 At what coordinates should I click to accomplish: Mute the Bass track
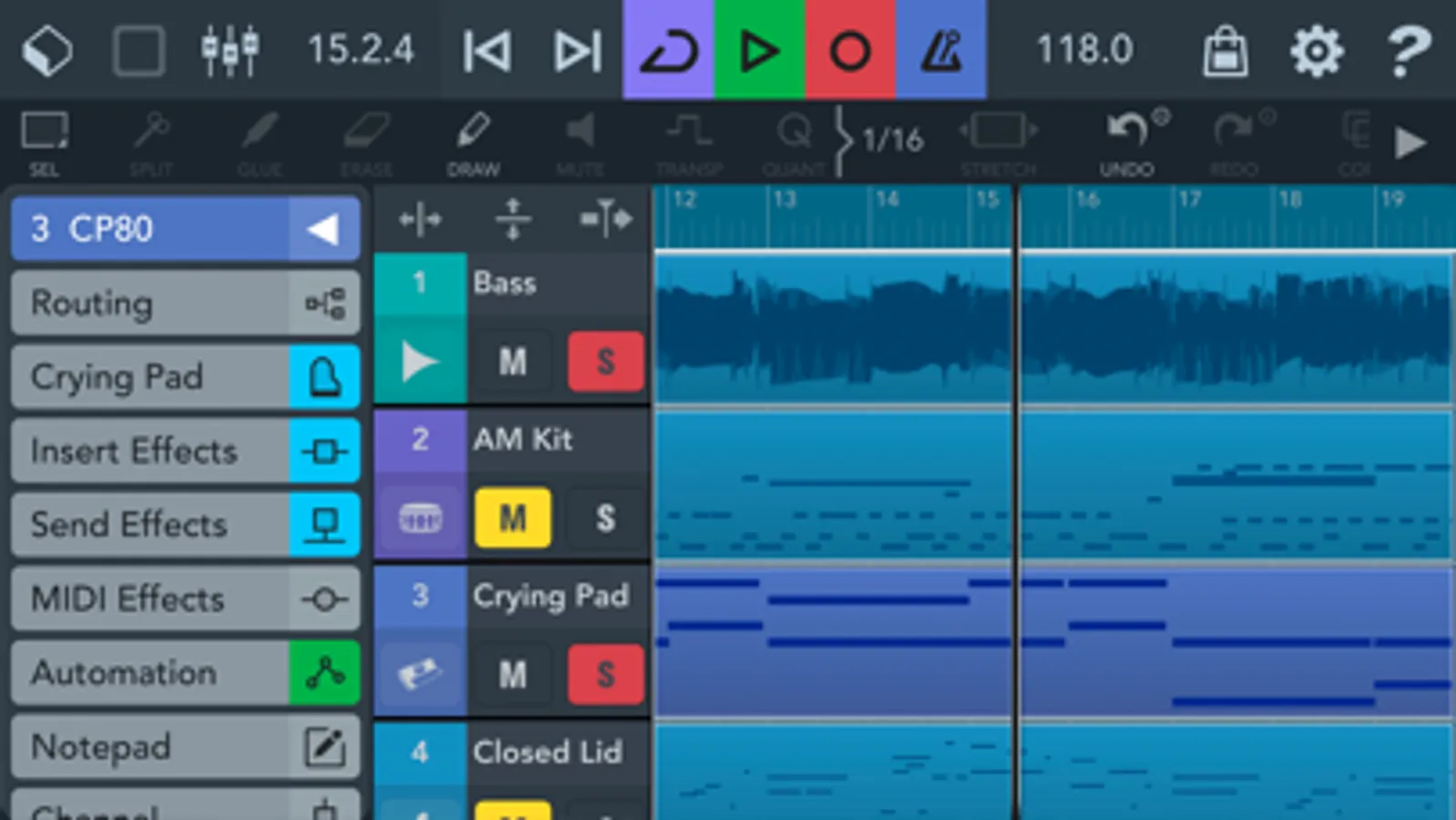click(513, 362)
